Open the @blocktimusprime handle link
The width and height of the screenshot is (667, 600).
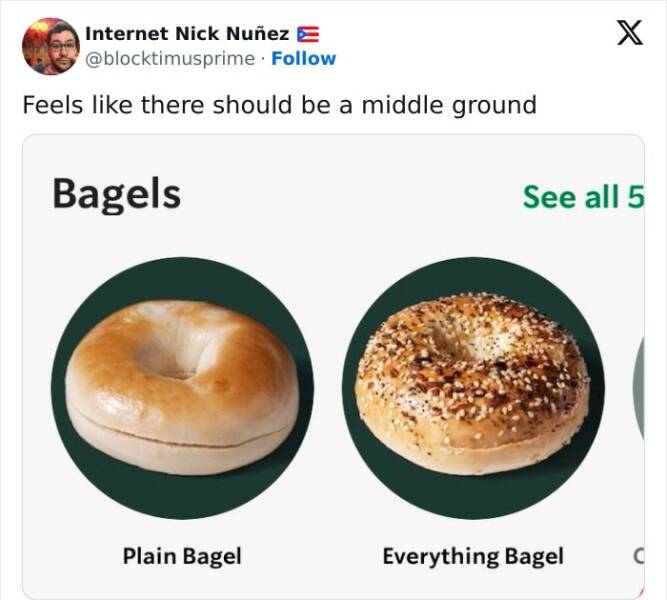click(170, 59)
